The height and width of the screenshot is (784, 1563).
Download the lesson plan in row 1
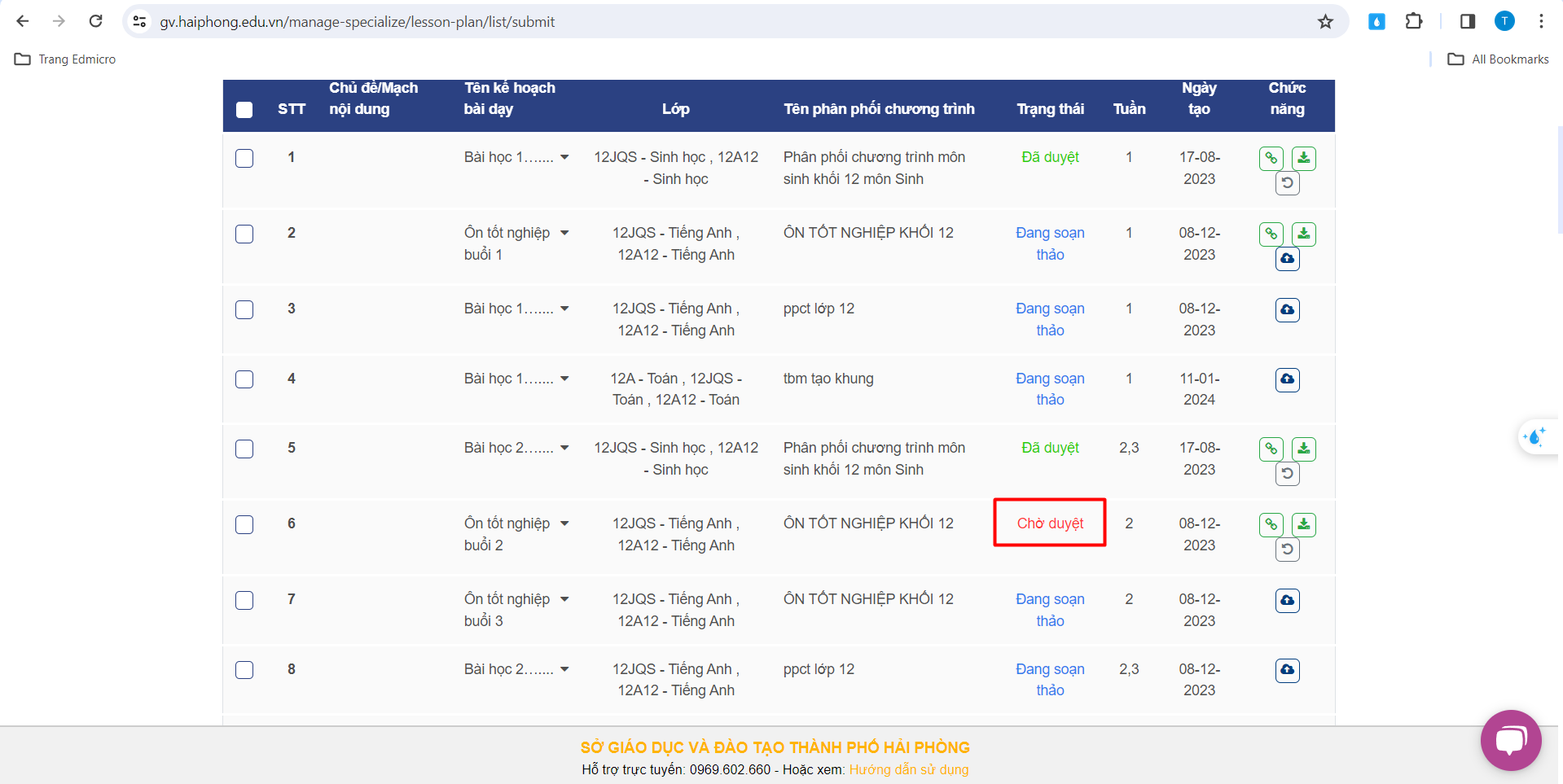(1303, 158)
